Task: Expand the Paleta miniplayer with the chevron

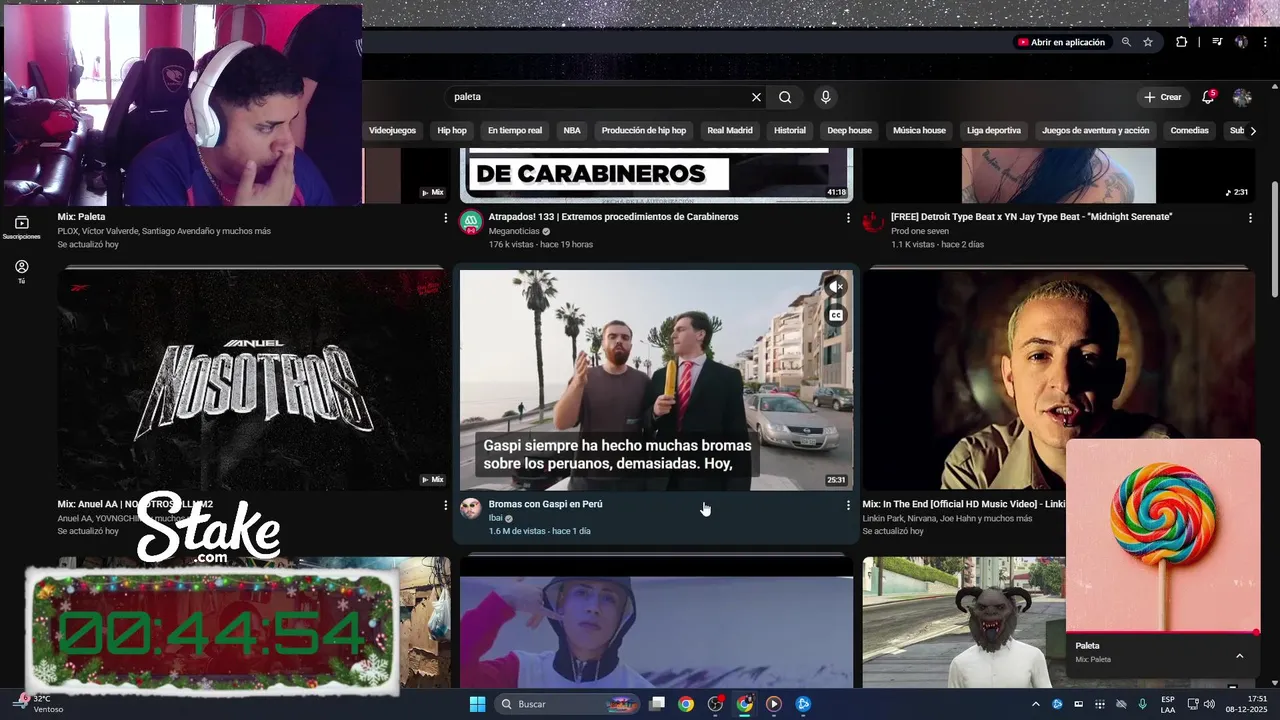Action: 1240,656
